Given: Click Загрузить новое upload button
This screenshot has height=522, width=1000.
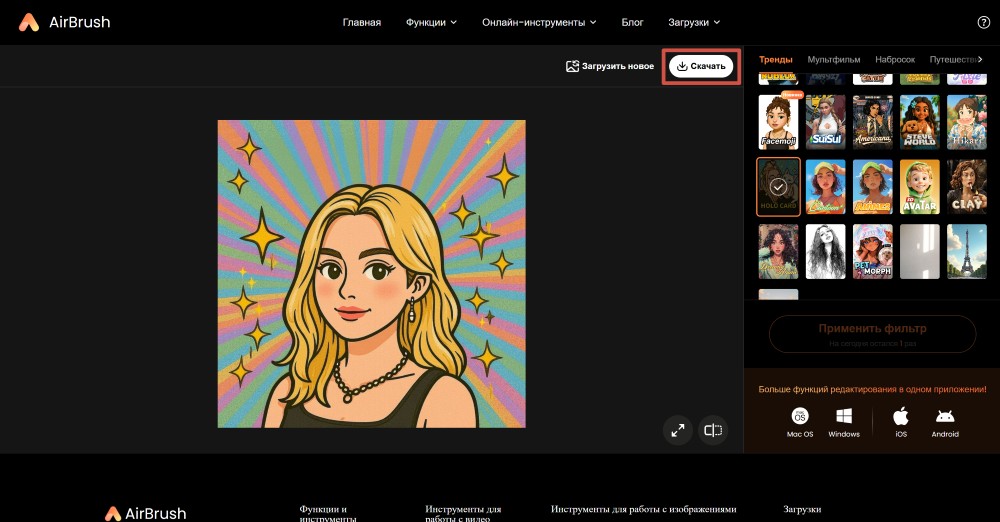Looking at the screenshot, I should (x=610, y=66).
